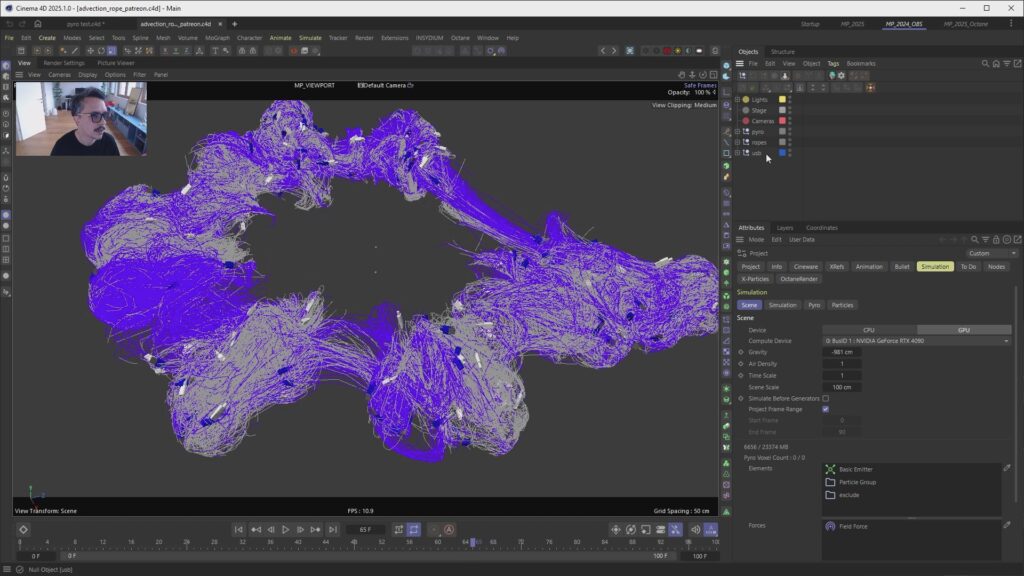Expand the pyro null object
Image resolution: width=1024 pixels, height=576 pixels.
coord(738,131)
